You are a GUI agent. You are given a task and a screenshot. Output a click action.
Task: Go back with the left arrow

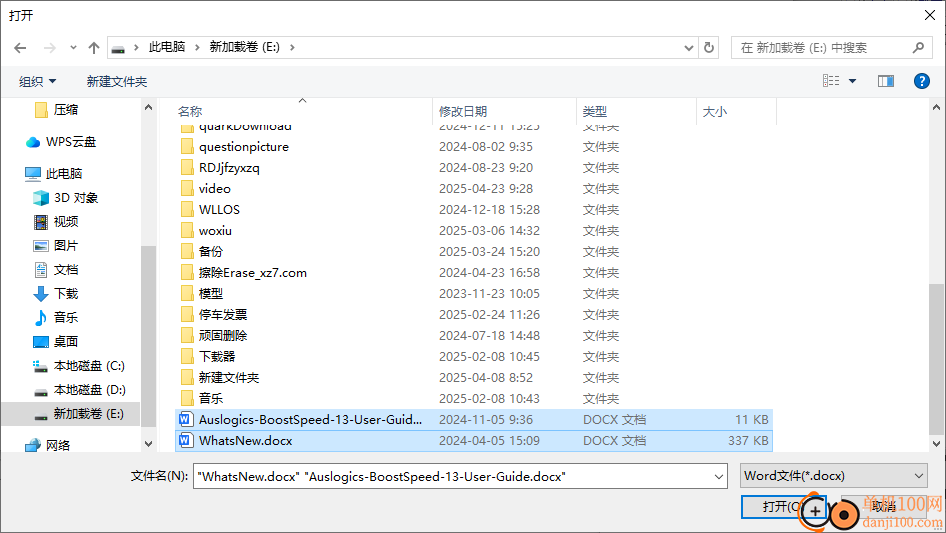click(20, 48)
